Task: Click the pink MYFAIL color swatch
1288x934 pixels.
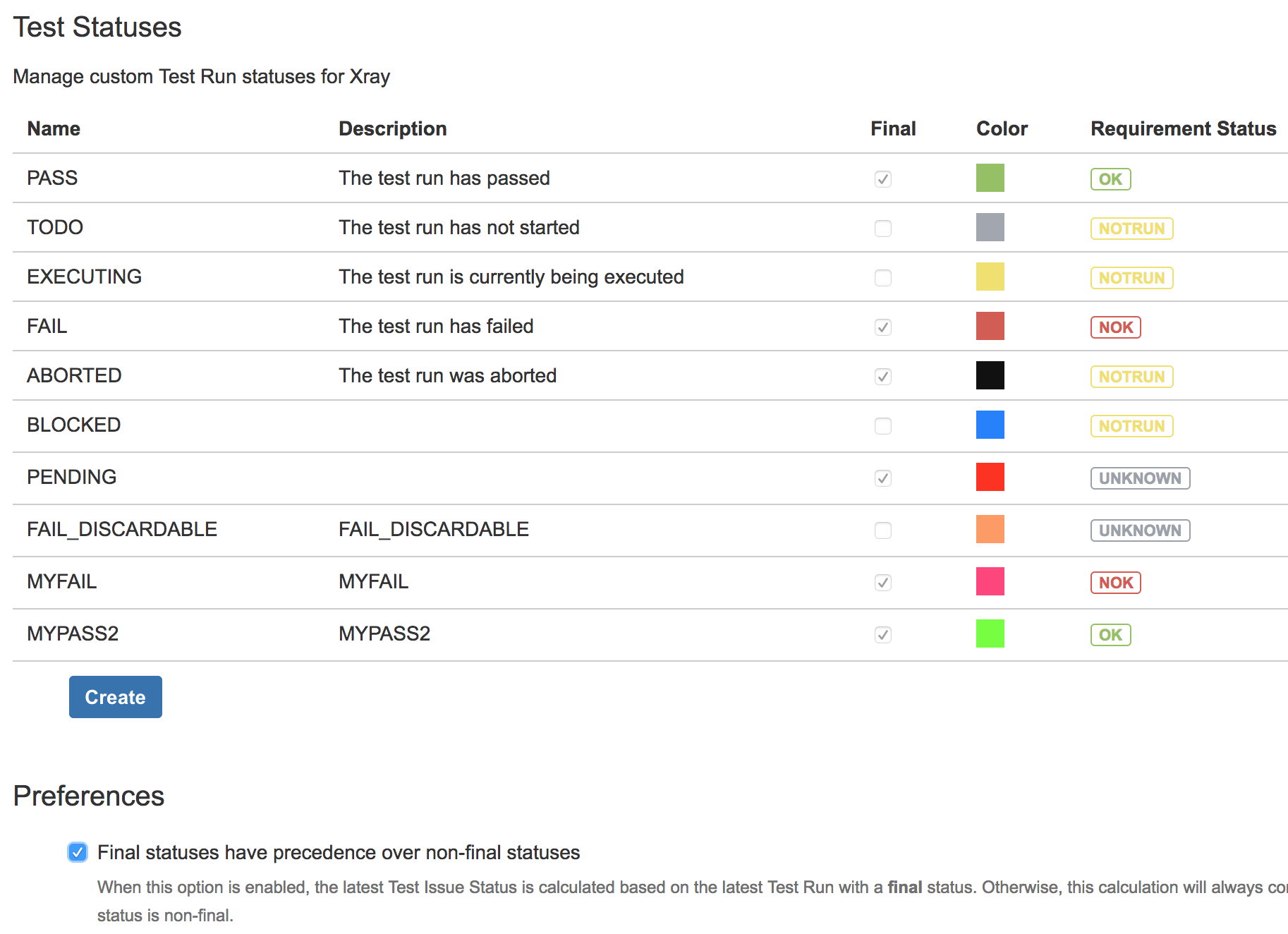Action: tap(990, 581)
